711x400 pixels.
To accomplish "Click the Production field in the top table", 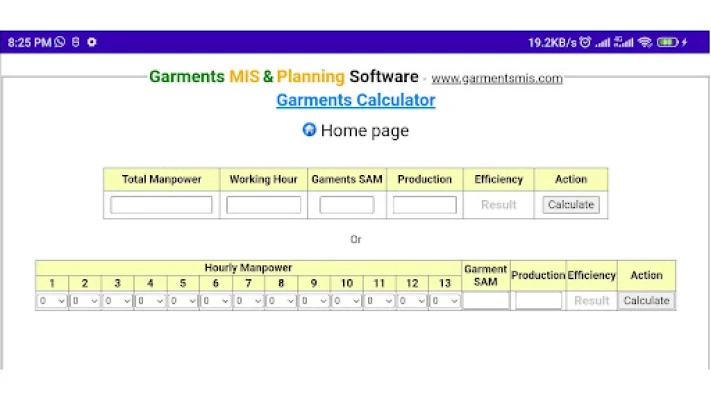I will (424, 205).
